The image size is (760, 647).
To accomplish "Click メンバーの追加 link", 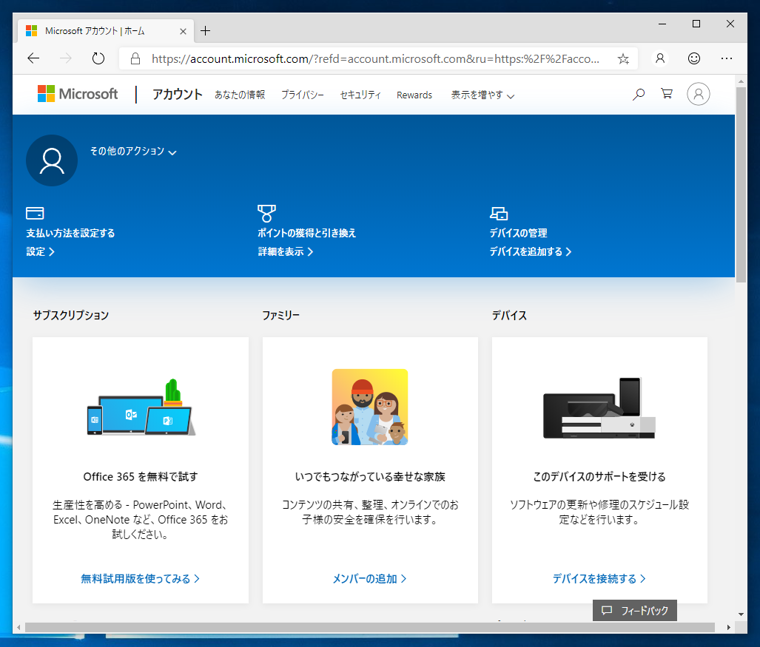I will click(369, 579).
